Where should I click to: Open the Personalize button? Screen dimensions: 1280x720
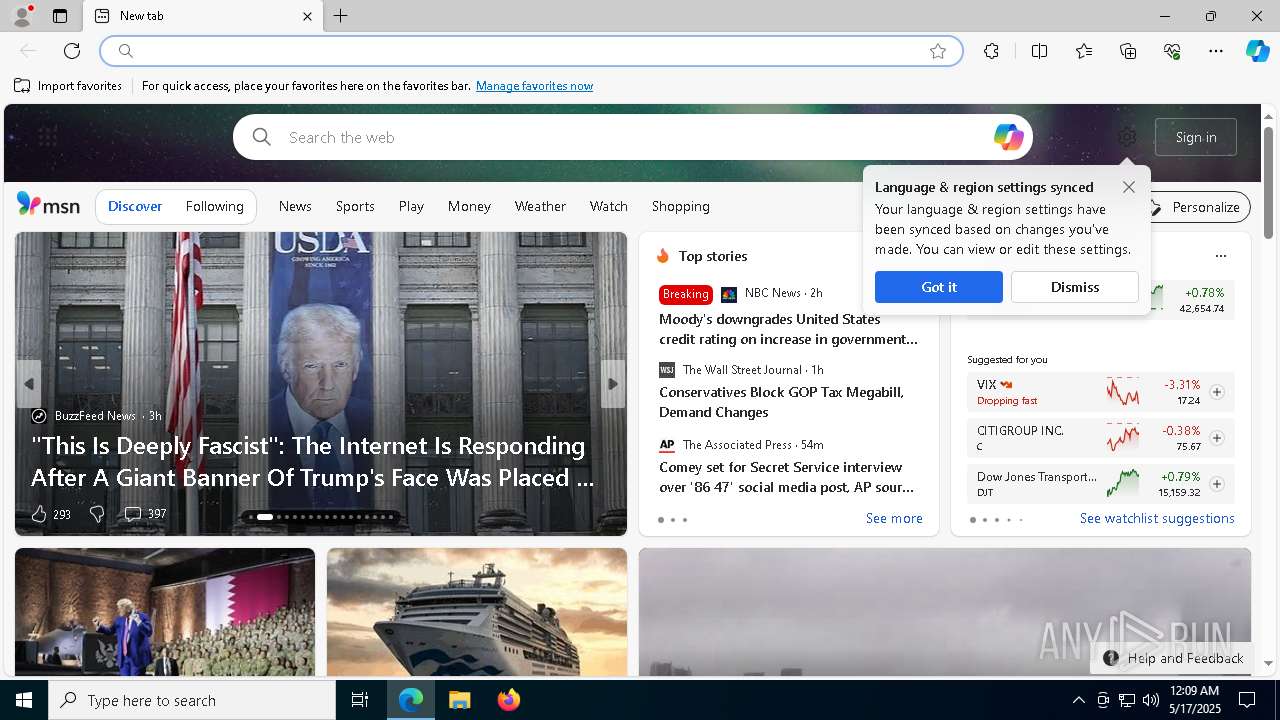click(1196, 207)
